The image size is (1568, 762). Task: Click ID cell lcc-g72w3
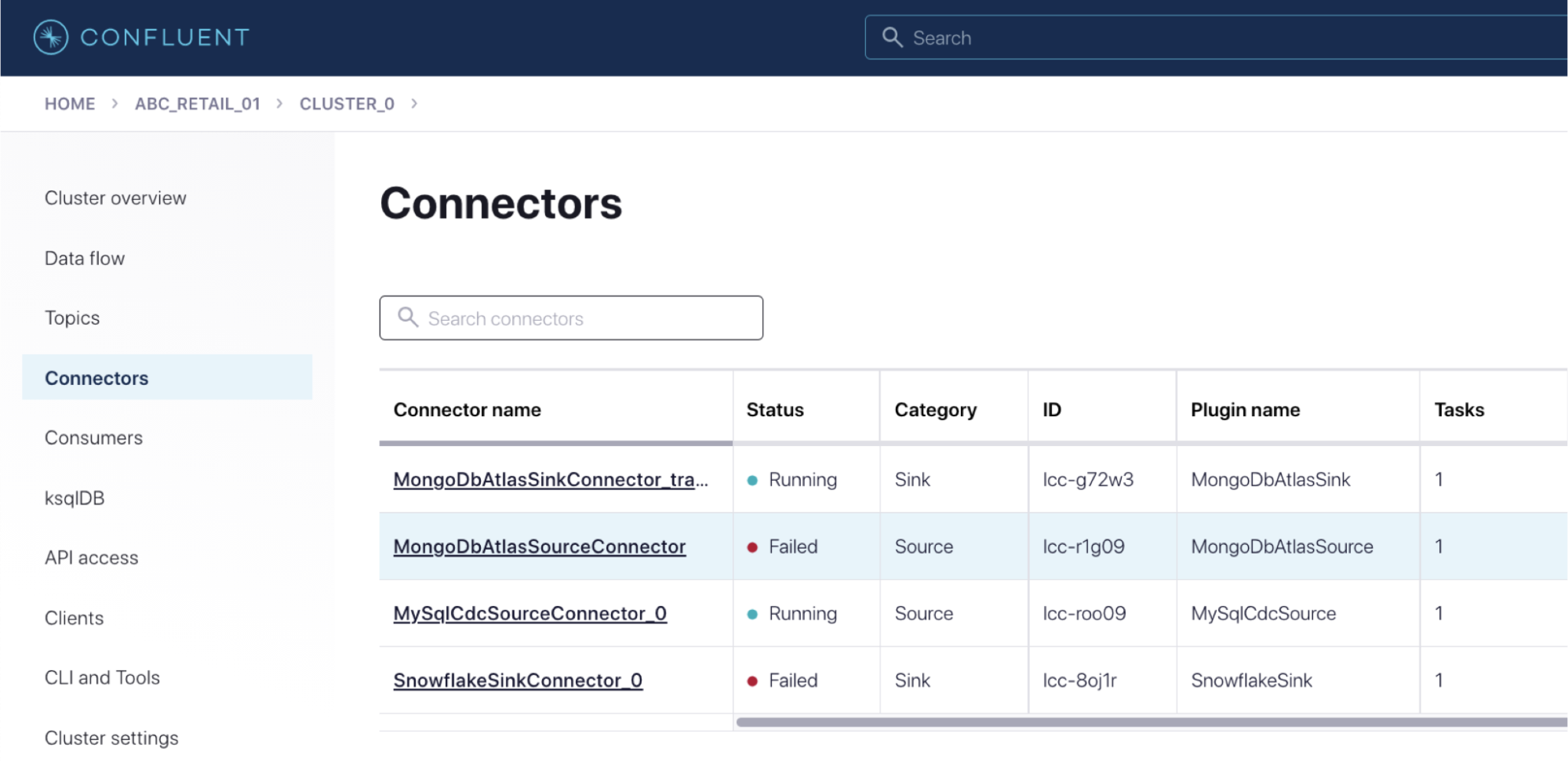tap(1088, 479)
